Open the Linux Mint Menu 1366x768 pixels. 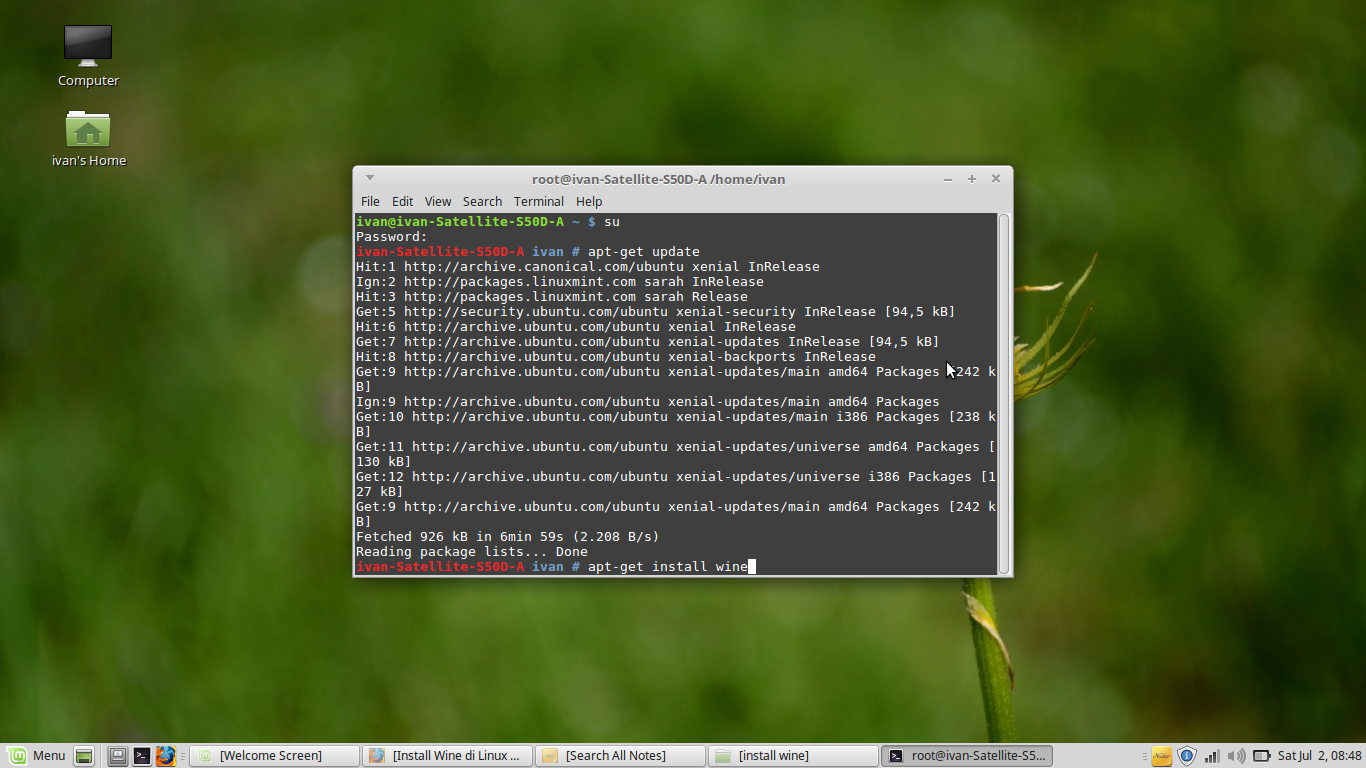pyautogui.click(x=35, y=755)
